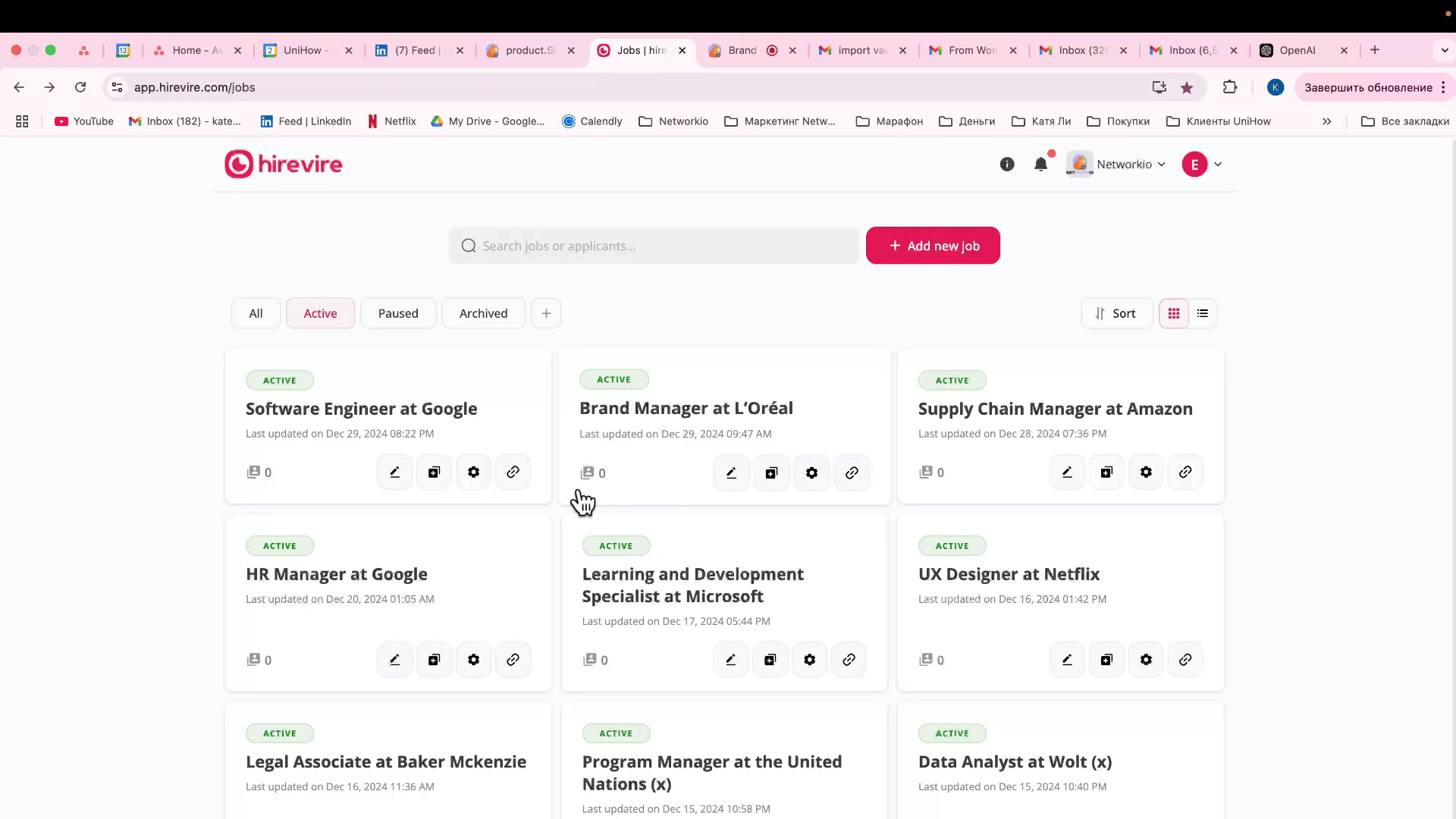
Task: Open the Sort options
Action: [1116, 314]
